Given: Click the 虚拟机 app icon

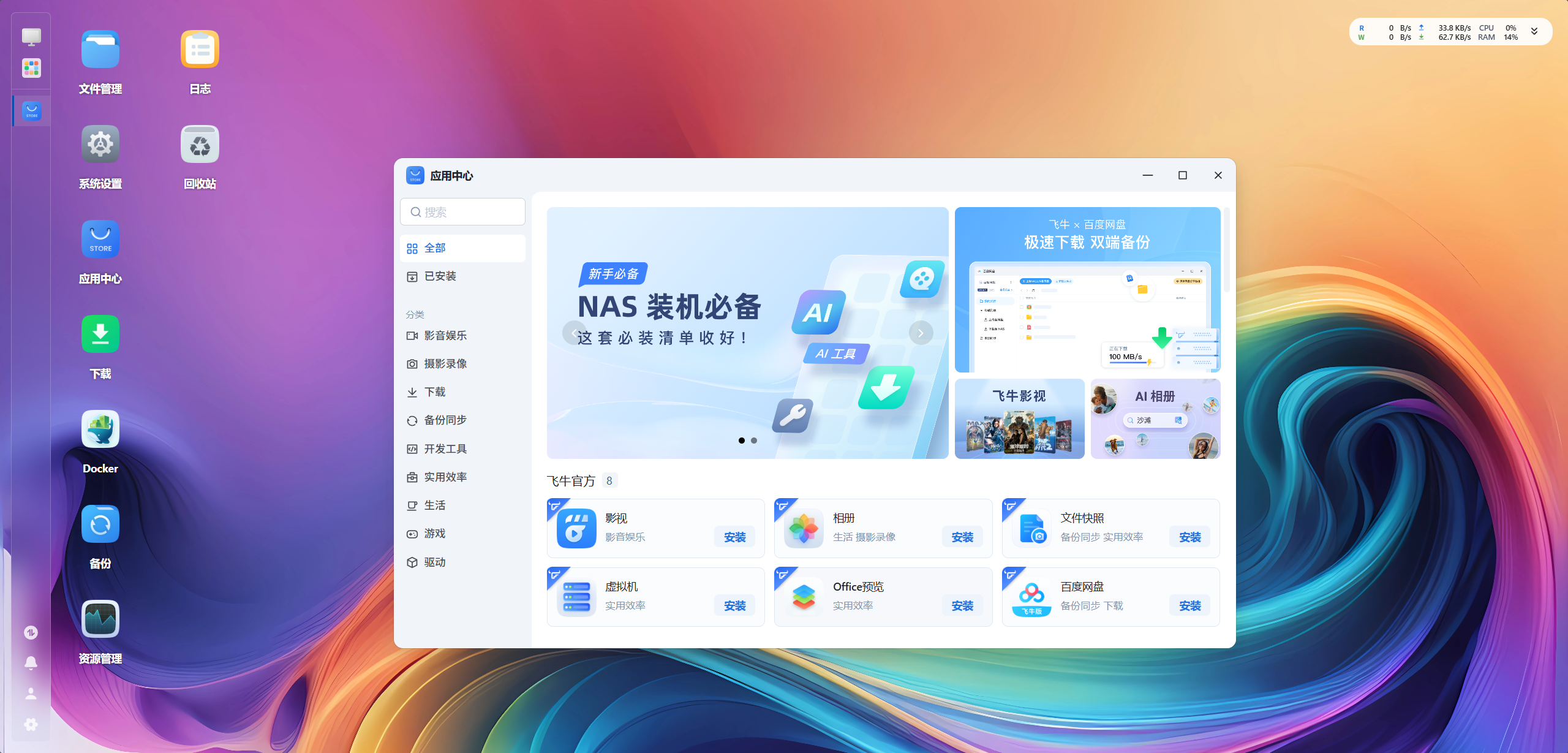Looking at the screenshot, I should click(576, 597).
